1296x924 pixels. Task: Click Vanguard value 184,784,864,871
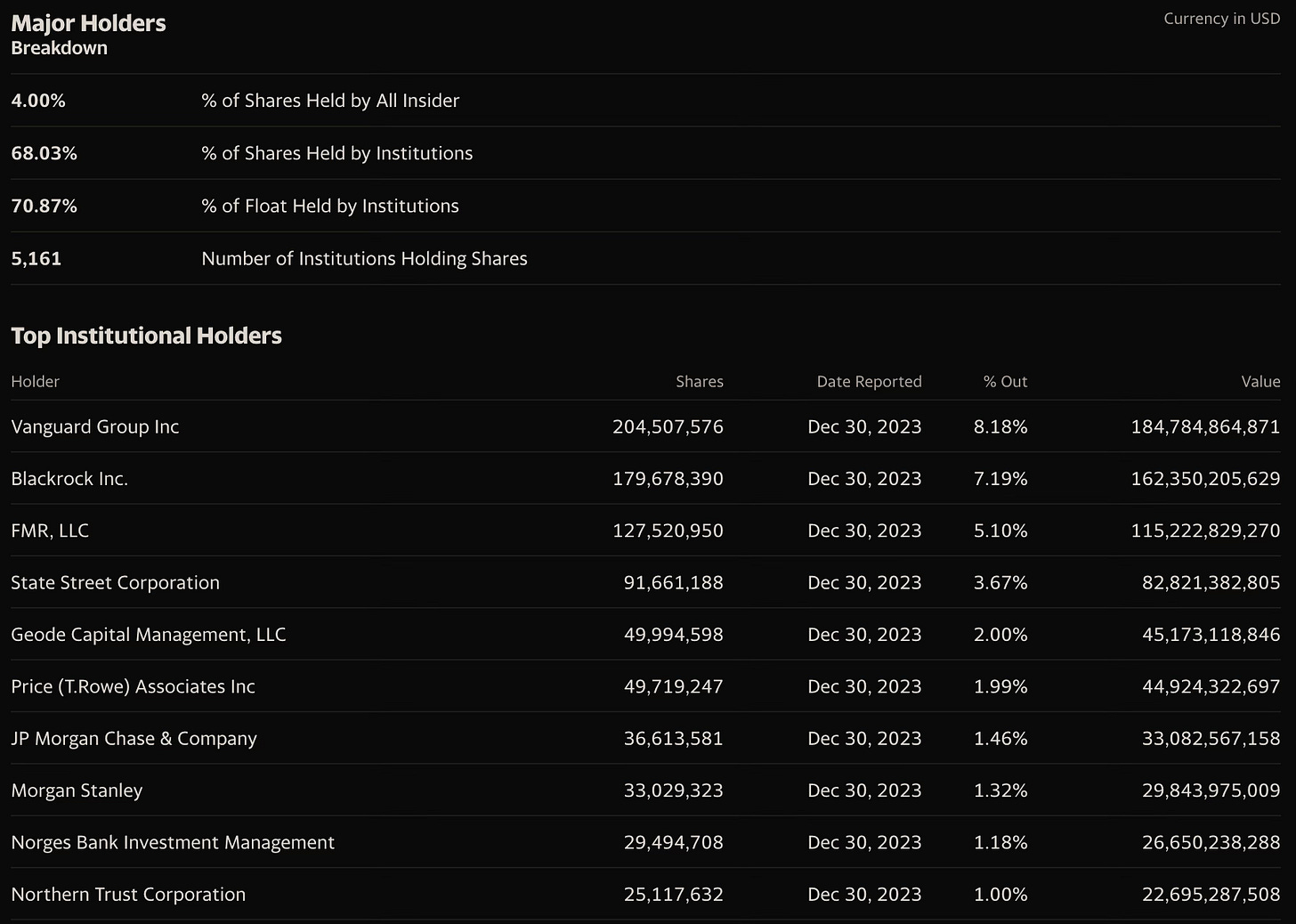tap(1205, 426)
